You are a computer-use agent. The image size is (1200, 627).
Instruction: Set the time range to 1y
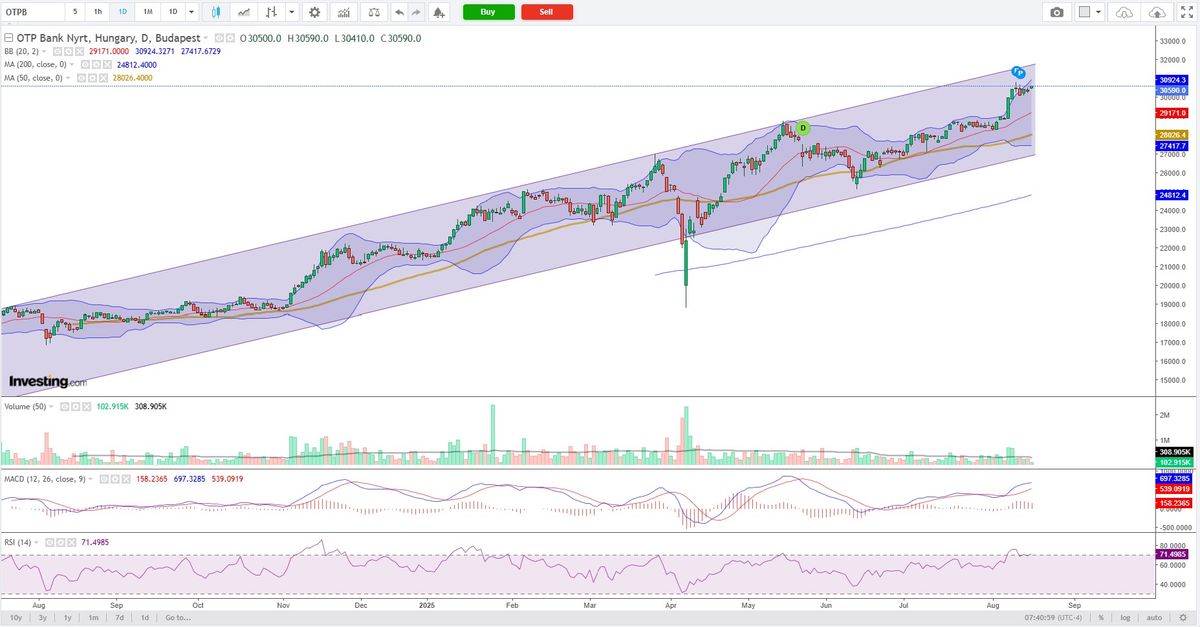pos(68,618)
